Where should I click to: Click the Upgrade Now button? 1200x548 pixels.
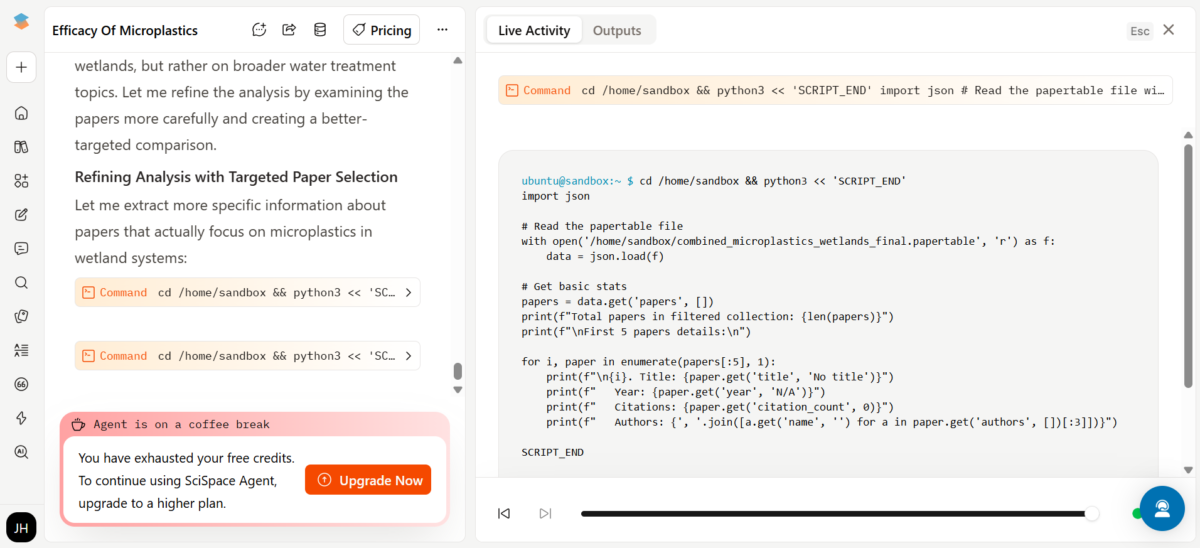[x=368, y=480]
